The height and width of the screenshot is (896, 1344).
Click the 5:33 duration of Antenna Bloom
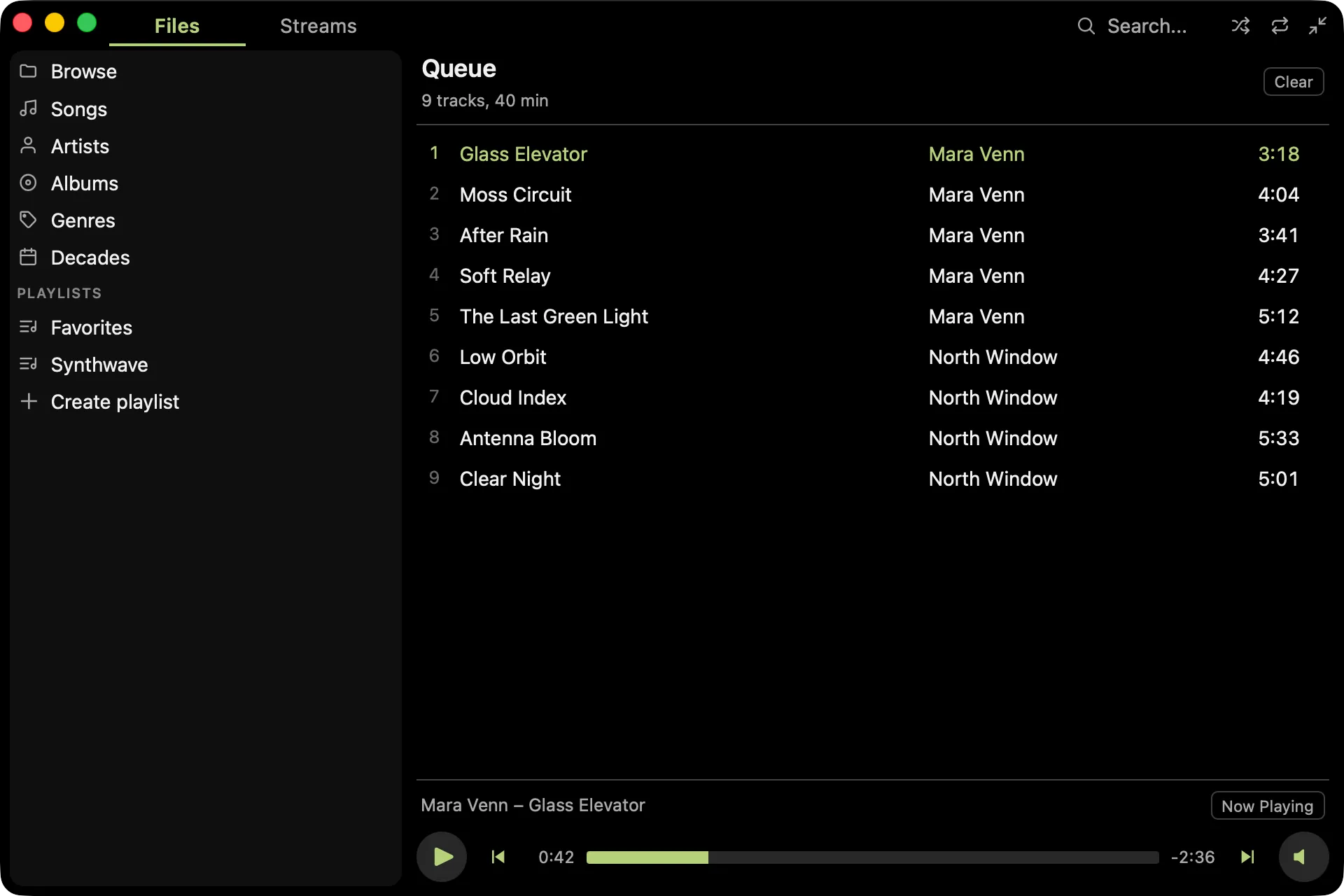click(1278, 438)
